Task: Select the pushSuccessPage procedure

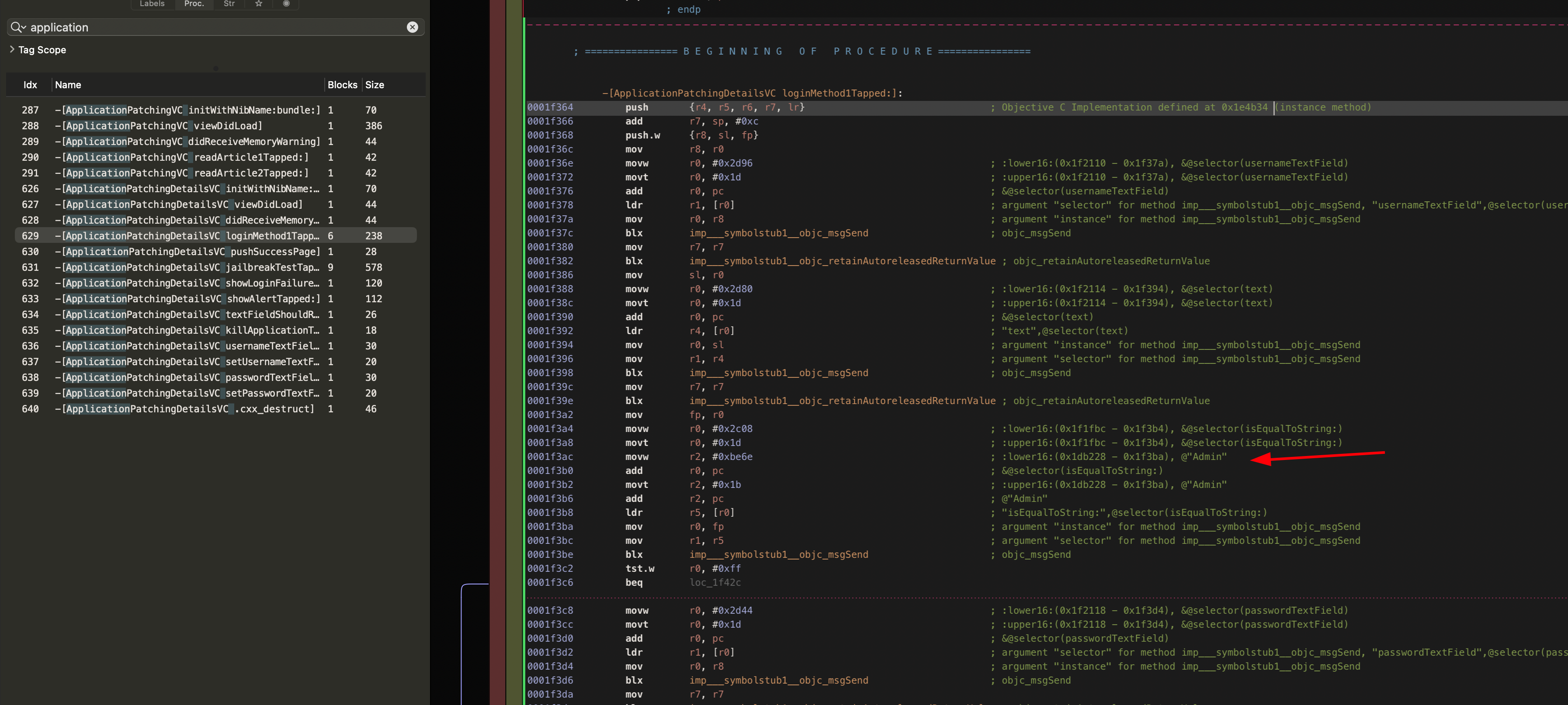Action: pos(215,252)
